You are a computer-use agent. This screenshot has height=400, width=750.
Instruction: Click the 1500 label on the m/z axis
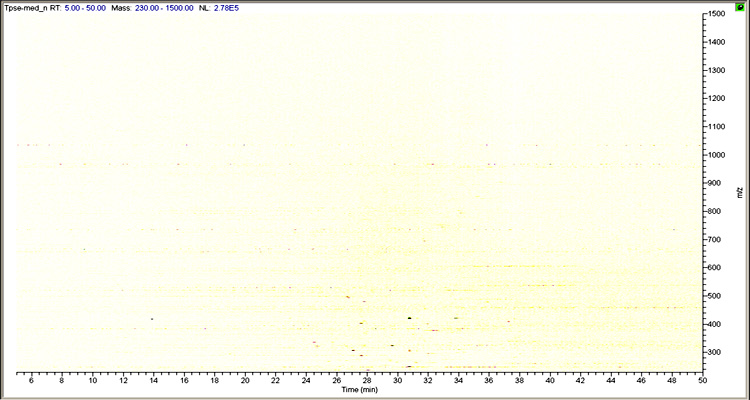point(716,14)
